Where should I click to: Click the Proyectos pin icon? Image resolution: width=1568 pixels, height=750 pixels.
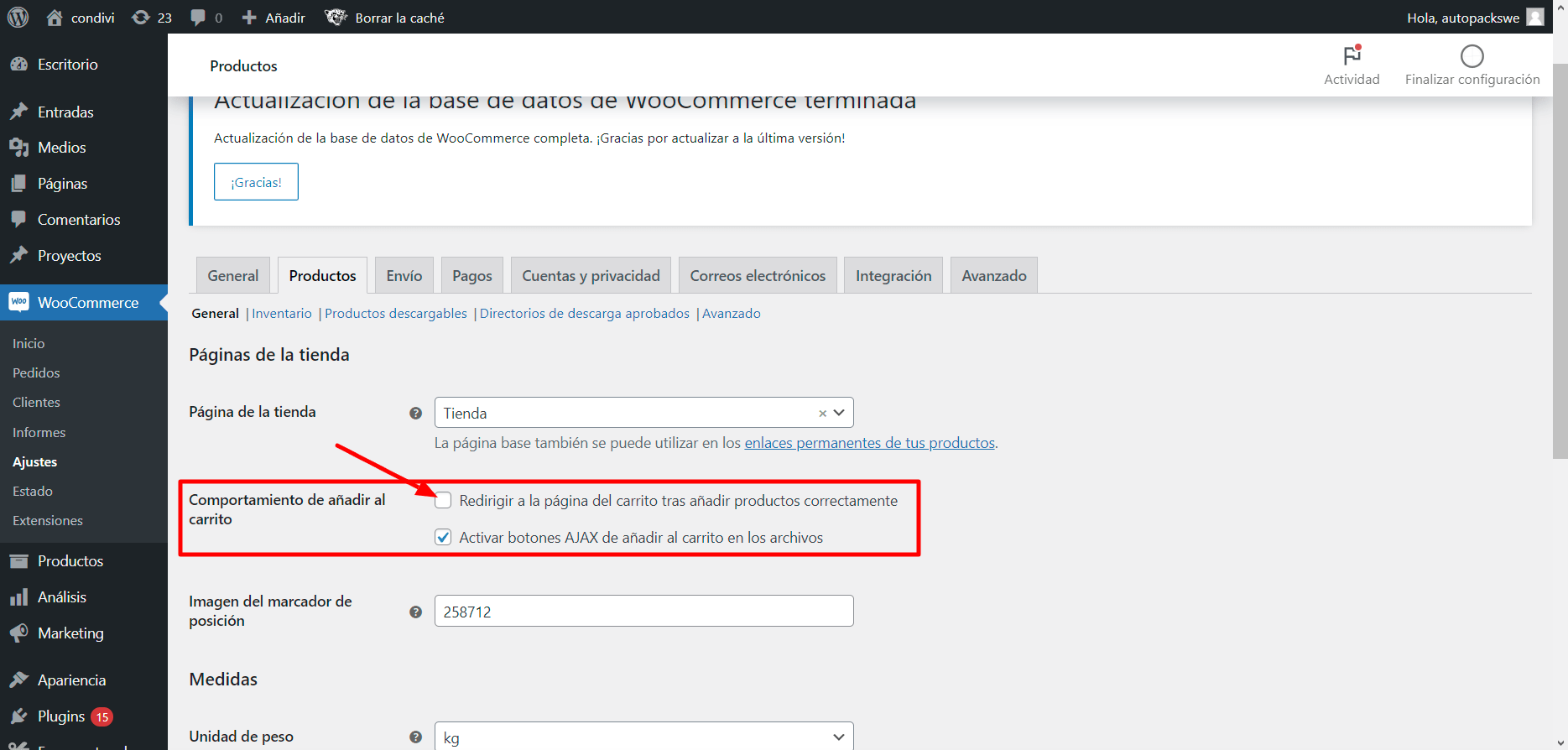pyautogui.click(x=18, y=255)
